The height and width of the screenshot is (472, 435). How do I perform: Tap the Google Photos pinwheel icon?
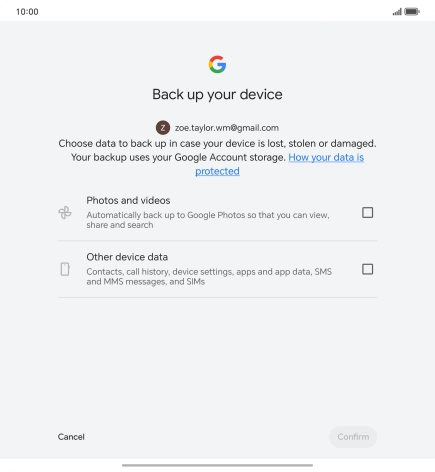click(x=65, y=213)
